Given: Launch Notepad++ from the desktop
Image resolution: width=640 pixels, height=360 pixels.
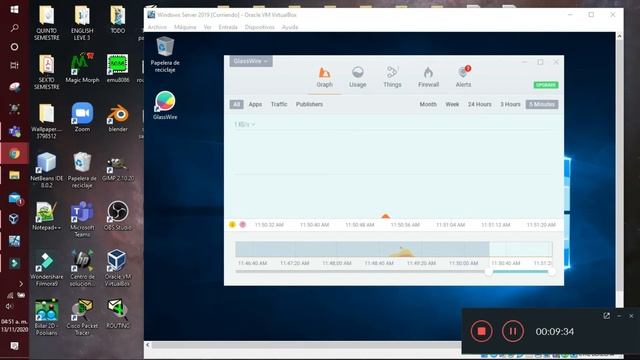Looking at the screenshot, I should point(47,216).
